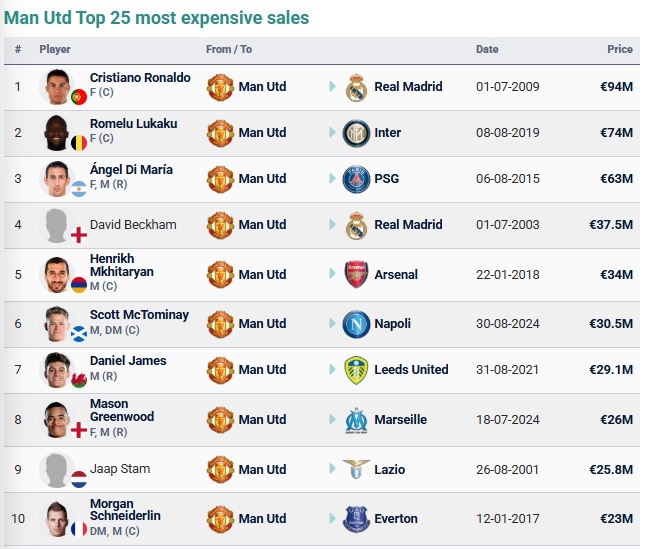Sort table by Date column header
This screenshot has width=650, height=549.
click(487, 49)
